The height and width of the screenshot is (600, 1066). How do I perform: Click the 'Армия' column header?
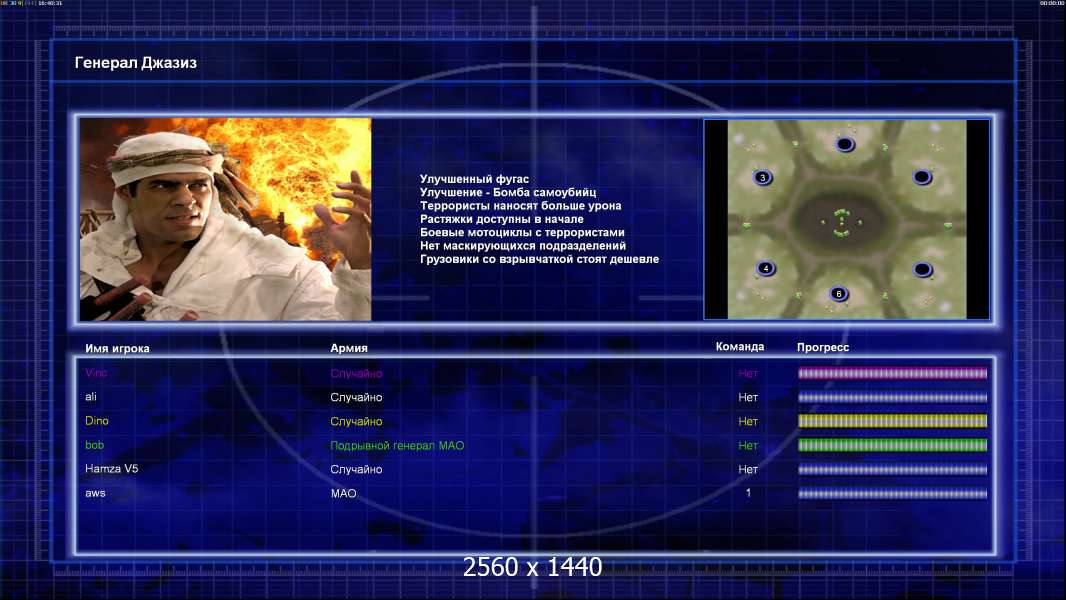click(x=349, y=348)
